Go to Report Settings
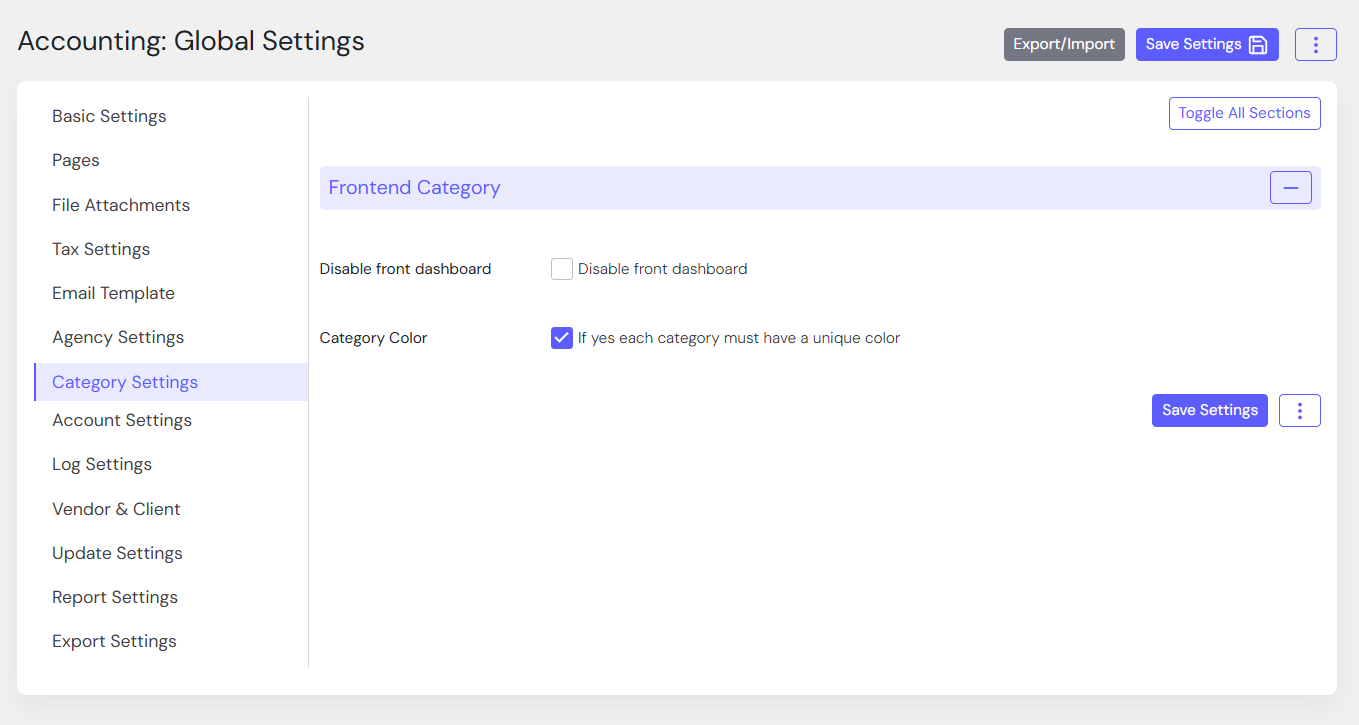1359x725 pixels. click(115, 597)
